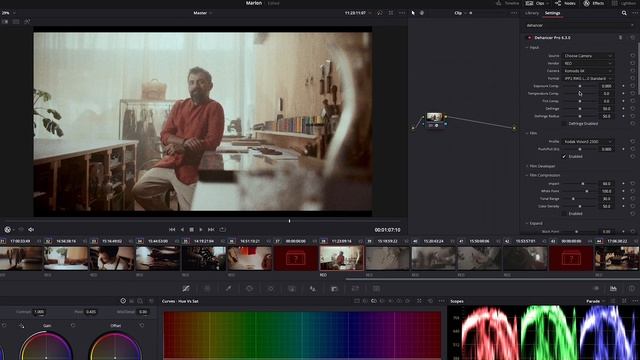
Task: Open the Camera Komodo 6K dropdown
Action: coord(588,71)
